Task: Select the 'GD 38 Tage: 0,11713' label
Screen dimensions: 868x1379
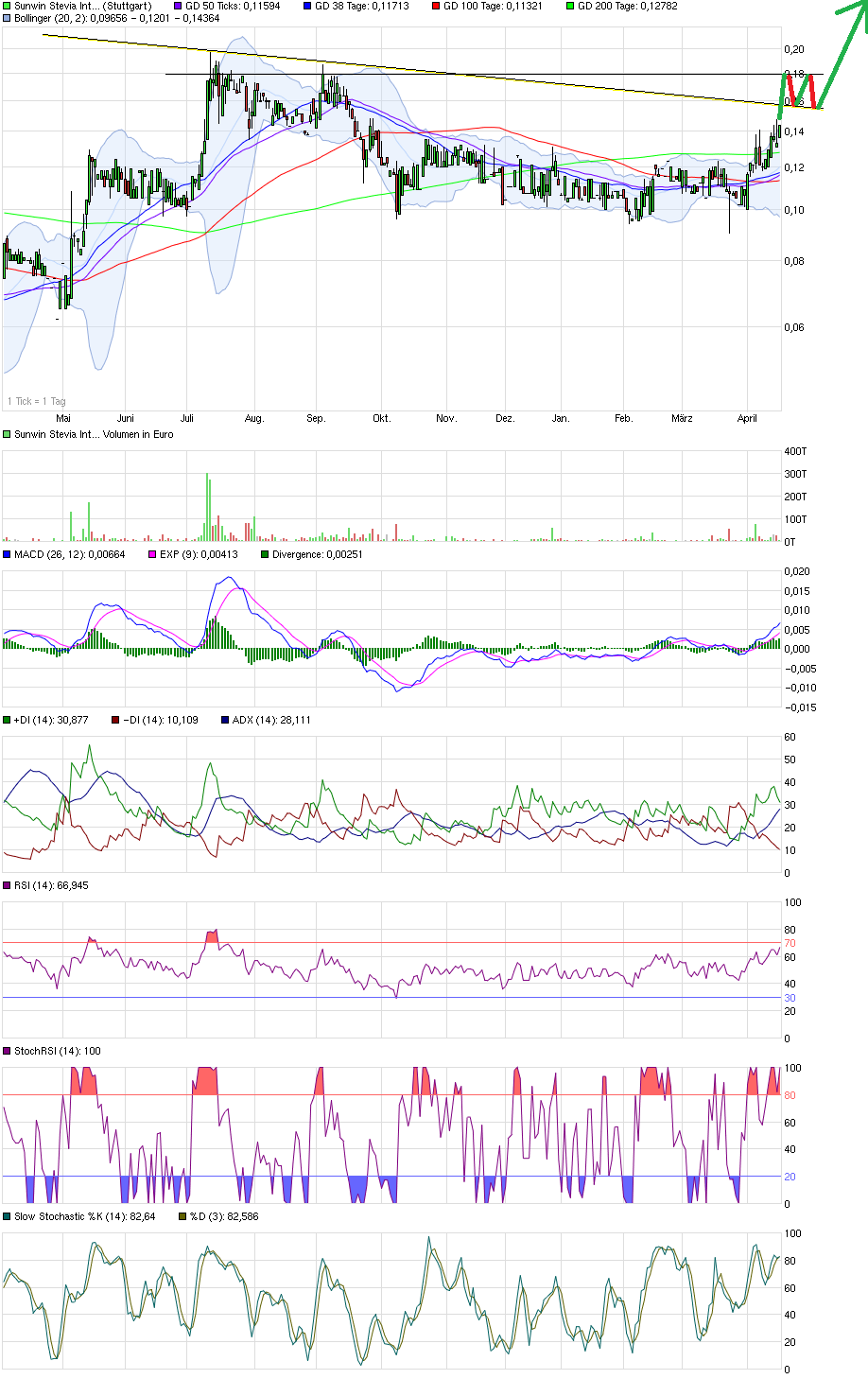Action: click(361, 6)
